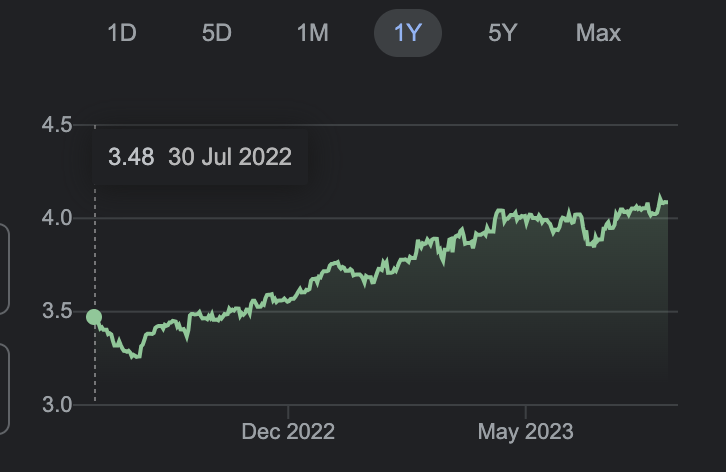Switch chart to the 5D range
This screenshot has width=726, height=472.
pos(217,33)
